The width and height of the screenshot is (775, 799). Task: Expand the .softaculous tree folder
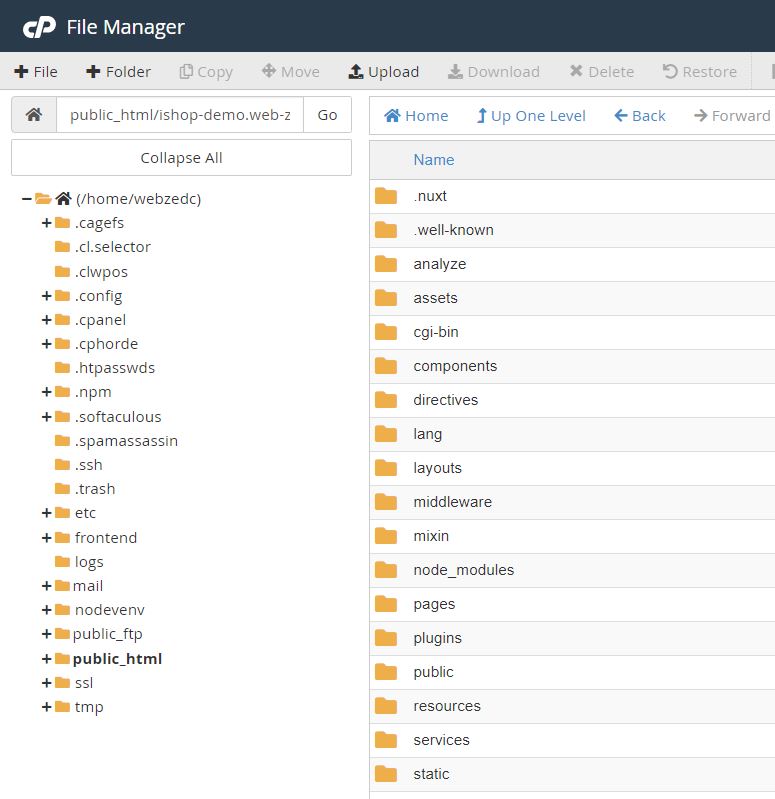click(x=47, y=417)
